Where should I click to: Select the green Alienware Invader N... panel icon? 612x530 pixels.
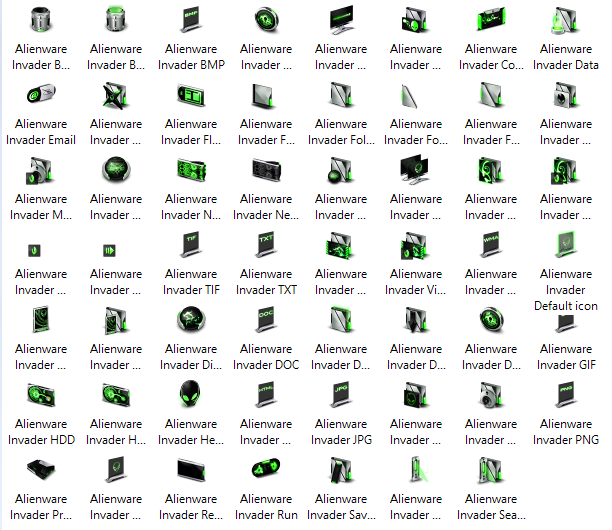pyautogui.click(x=191, y=170)
